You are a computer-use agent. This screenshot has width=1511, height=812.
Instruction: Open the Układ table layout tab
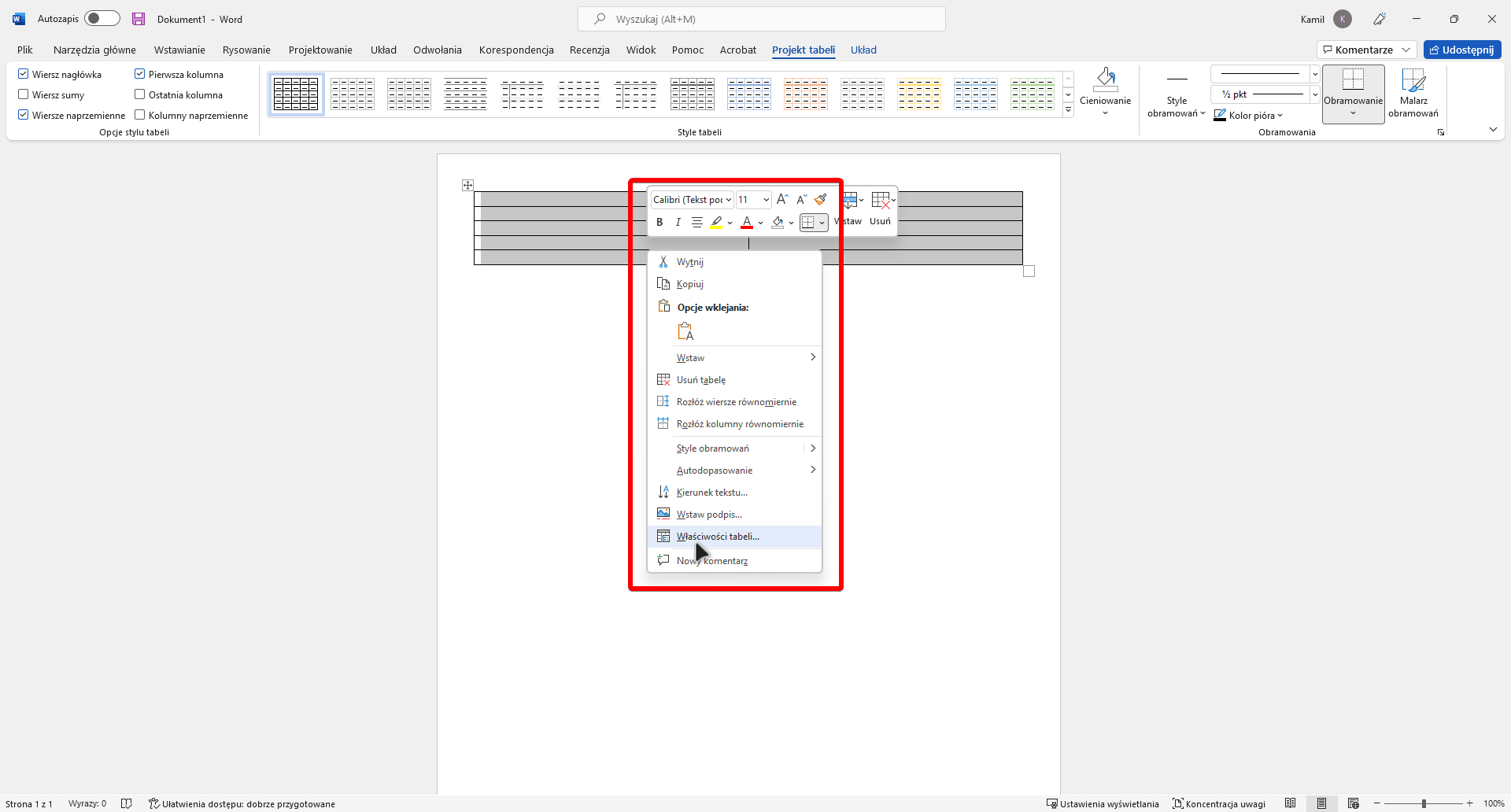coord(863,50)
